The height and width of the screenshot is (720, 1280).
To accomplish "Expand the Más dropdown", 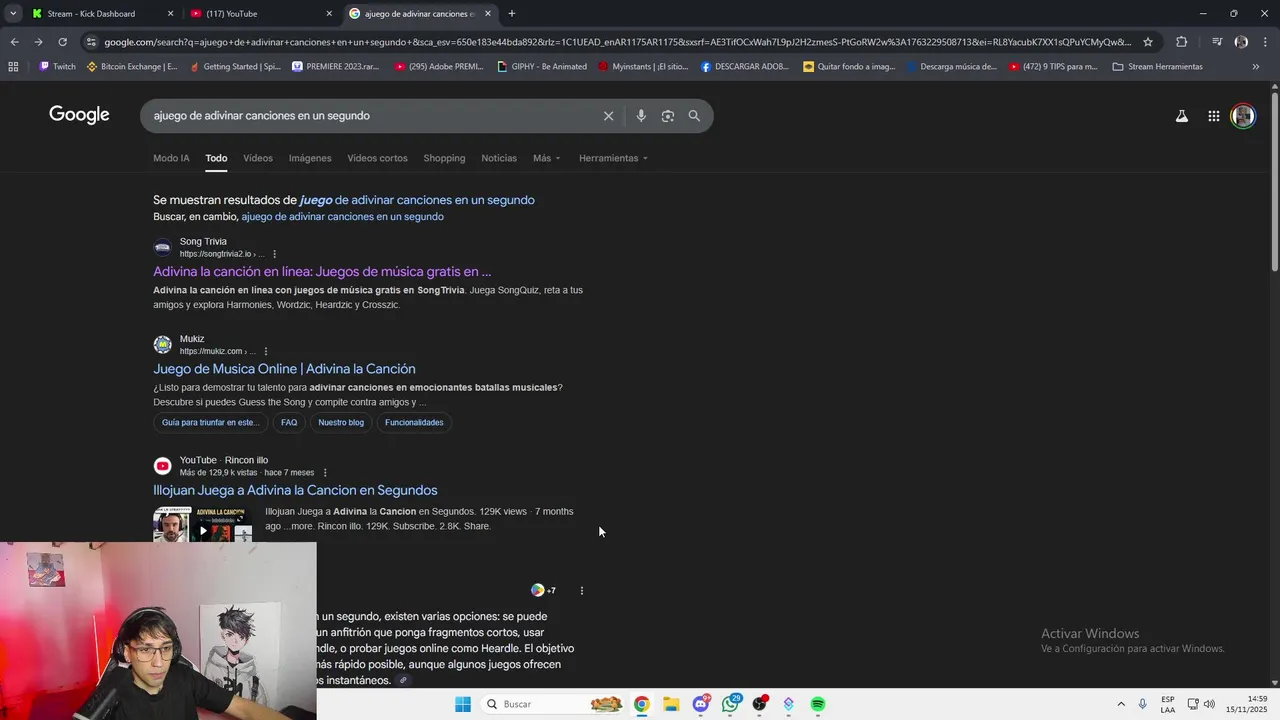I will (546, 158).
